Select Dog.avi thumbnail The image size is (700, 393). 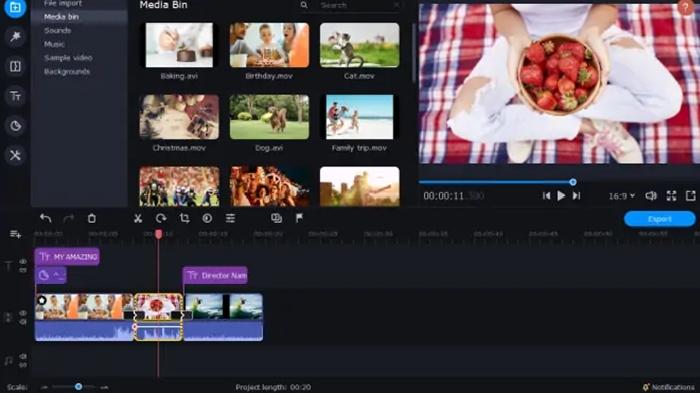coord(269,117)
